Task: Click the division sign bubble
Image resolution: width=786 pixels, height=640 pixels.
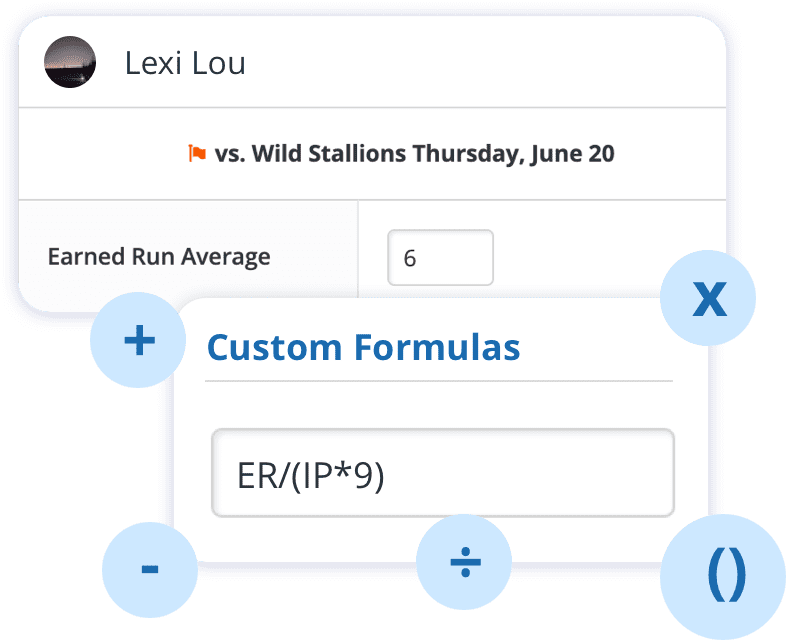Action: point(464,562)
